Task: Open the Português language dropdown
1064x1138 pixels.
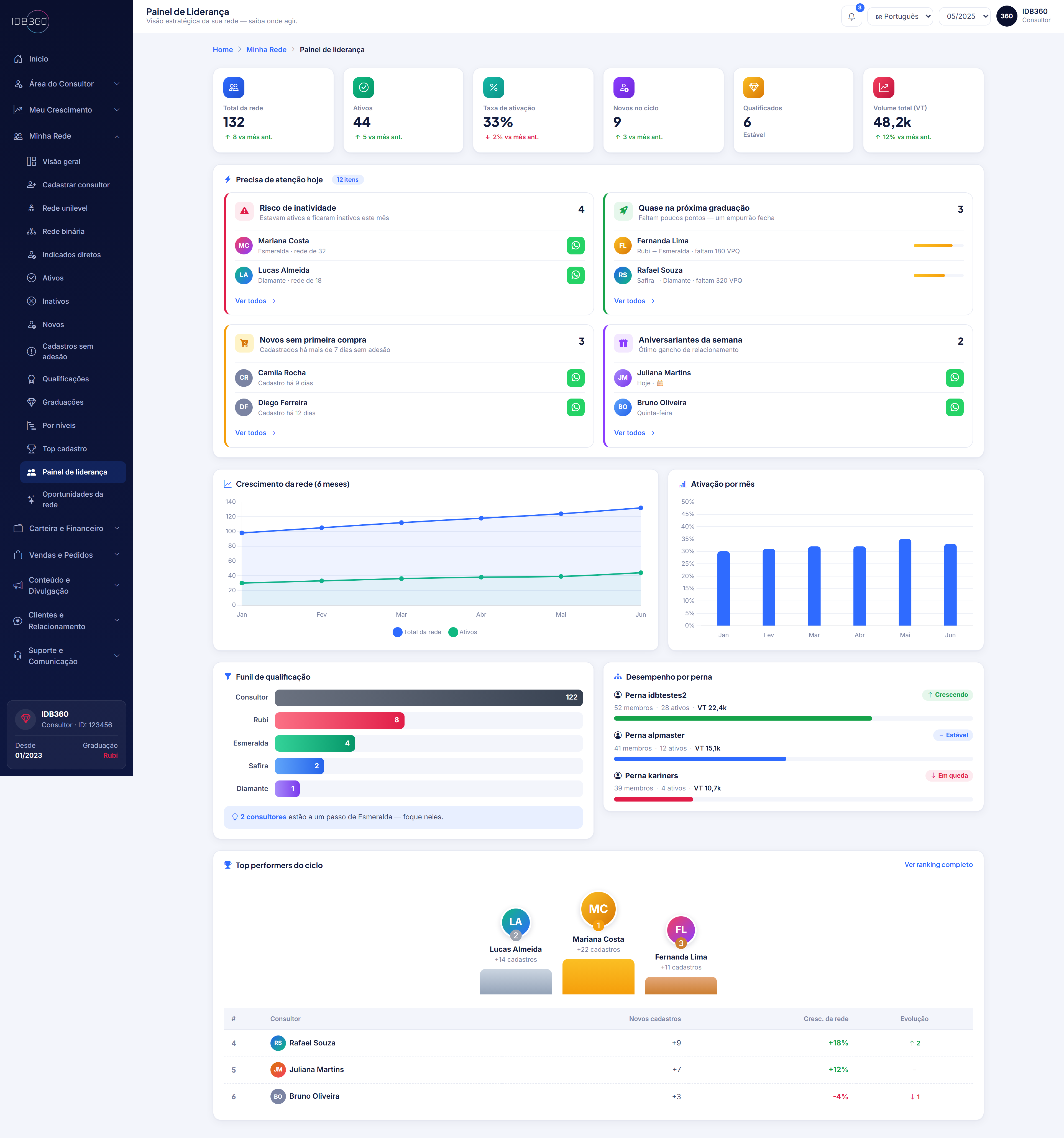Action: point(900,16)
